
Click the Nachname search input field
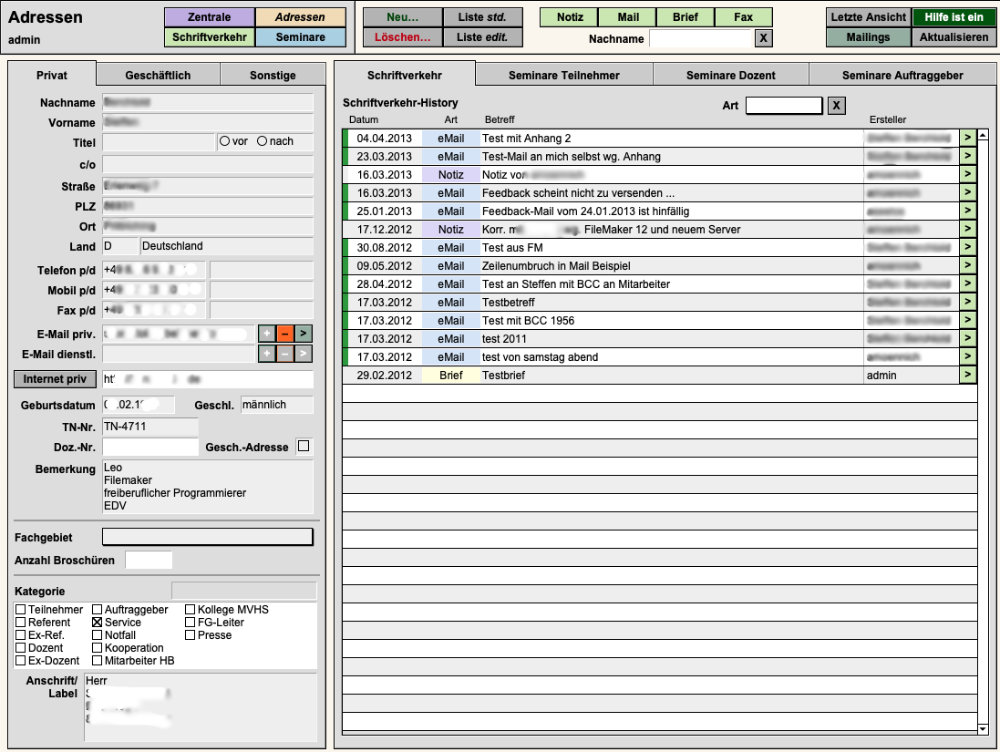pos(700,39)
